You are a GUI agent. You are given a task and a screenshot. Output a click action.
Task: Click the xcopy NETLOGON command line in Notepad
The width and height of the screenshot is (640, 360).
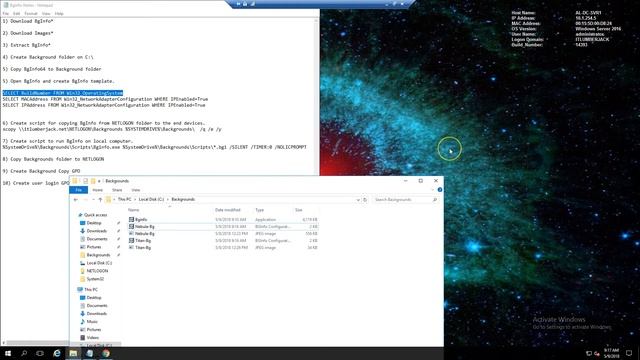click(112, 129)
